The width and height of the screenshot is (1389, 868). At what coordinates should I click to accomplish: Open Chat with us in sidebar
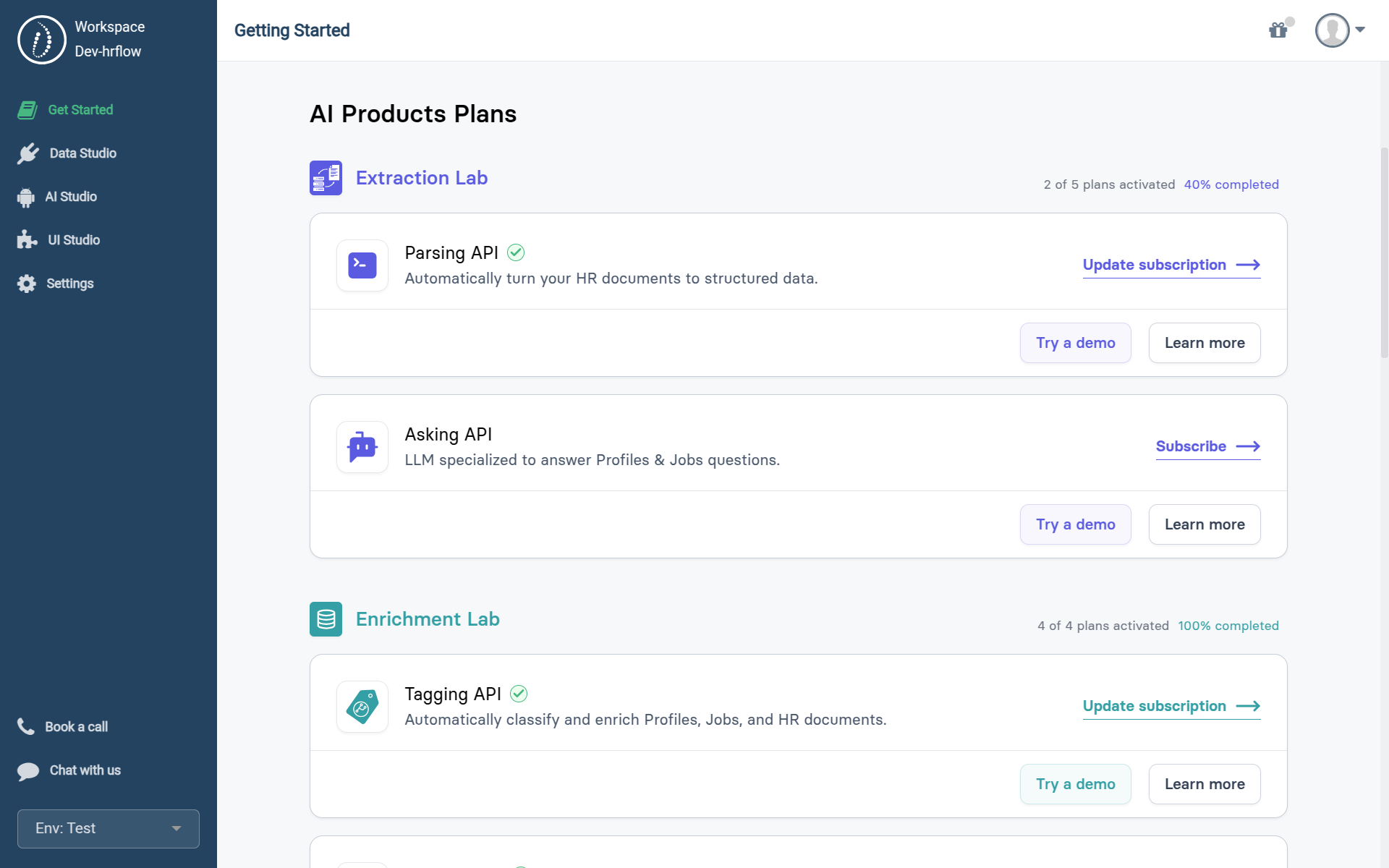(85, 770)
